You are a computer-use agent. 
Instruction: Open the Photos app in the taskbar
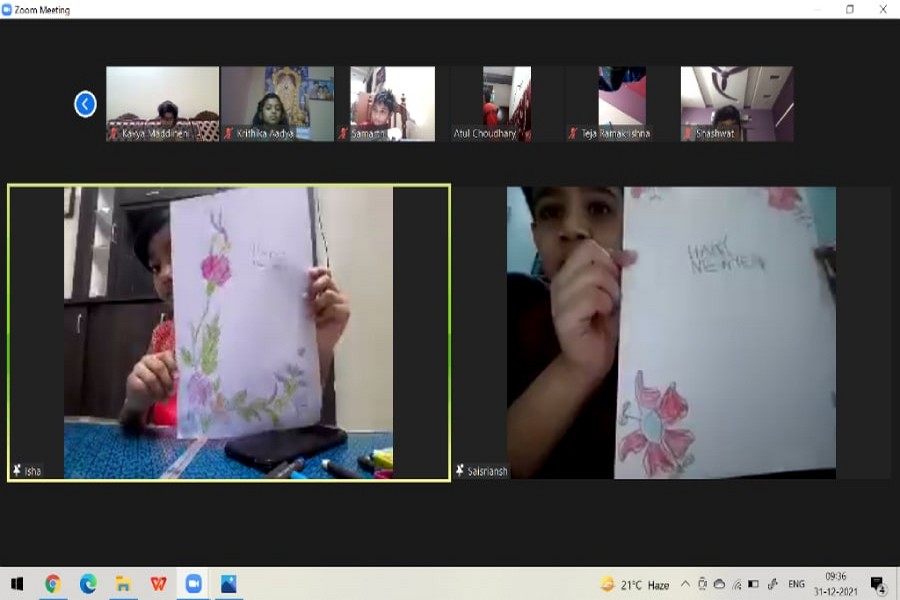pos(229,584)
